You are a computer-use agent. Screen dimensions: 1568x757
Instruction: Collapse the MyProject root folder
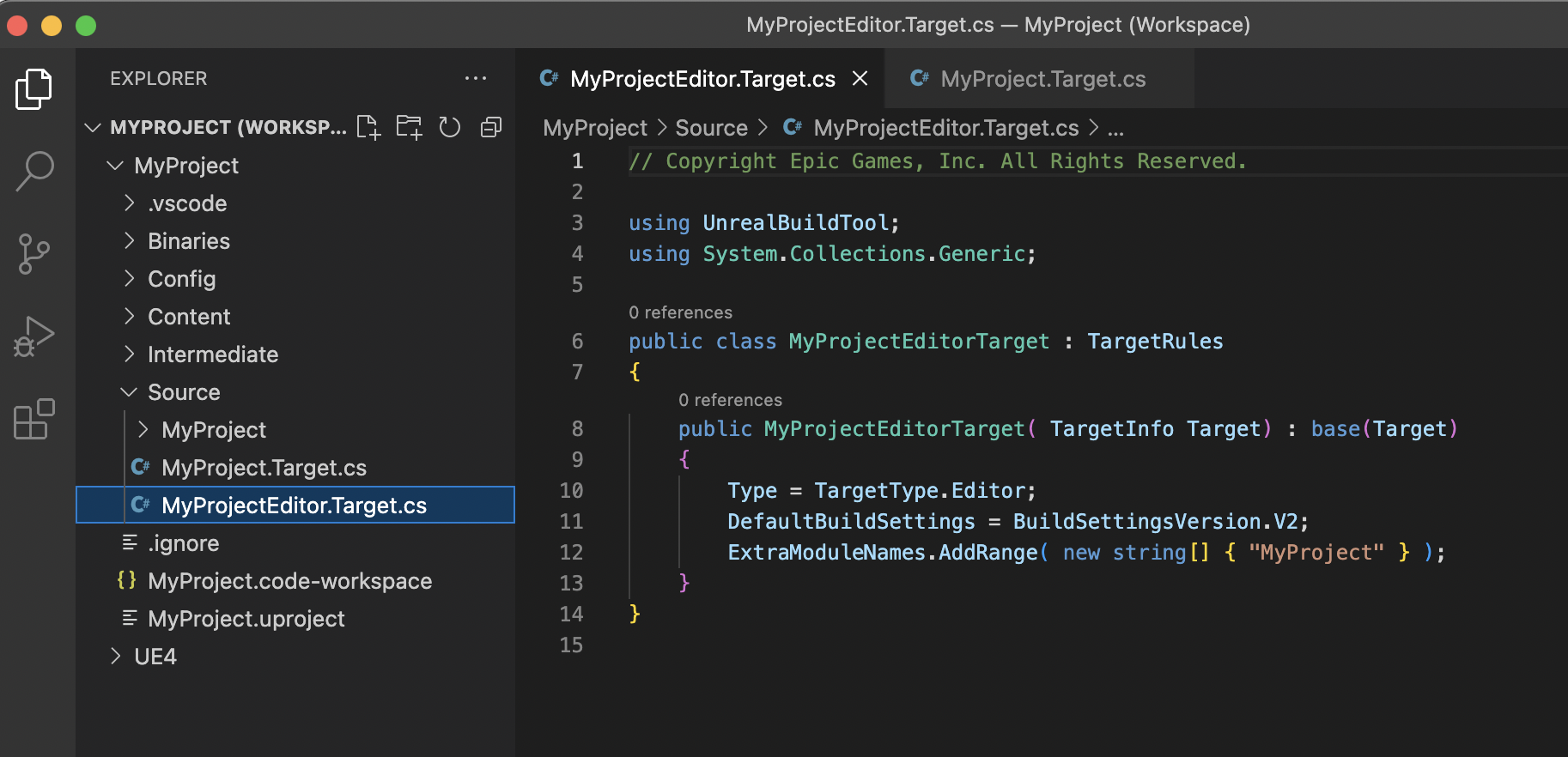click(x=115, y=166)
